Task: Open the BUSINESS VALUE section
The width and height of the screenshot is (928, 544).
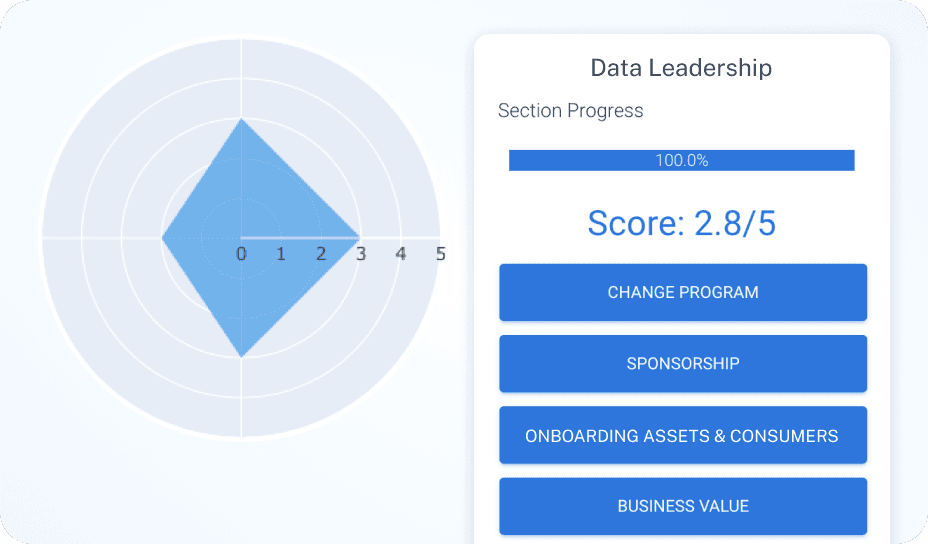Action: [x=683, y=506]
